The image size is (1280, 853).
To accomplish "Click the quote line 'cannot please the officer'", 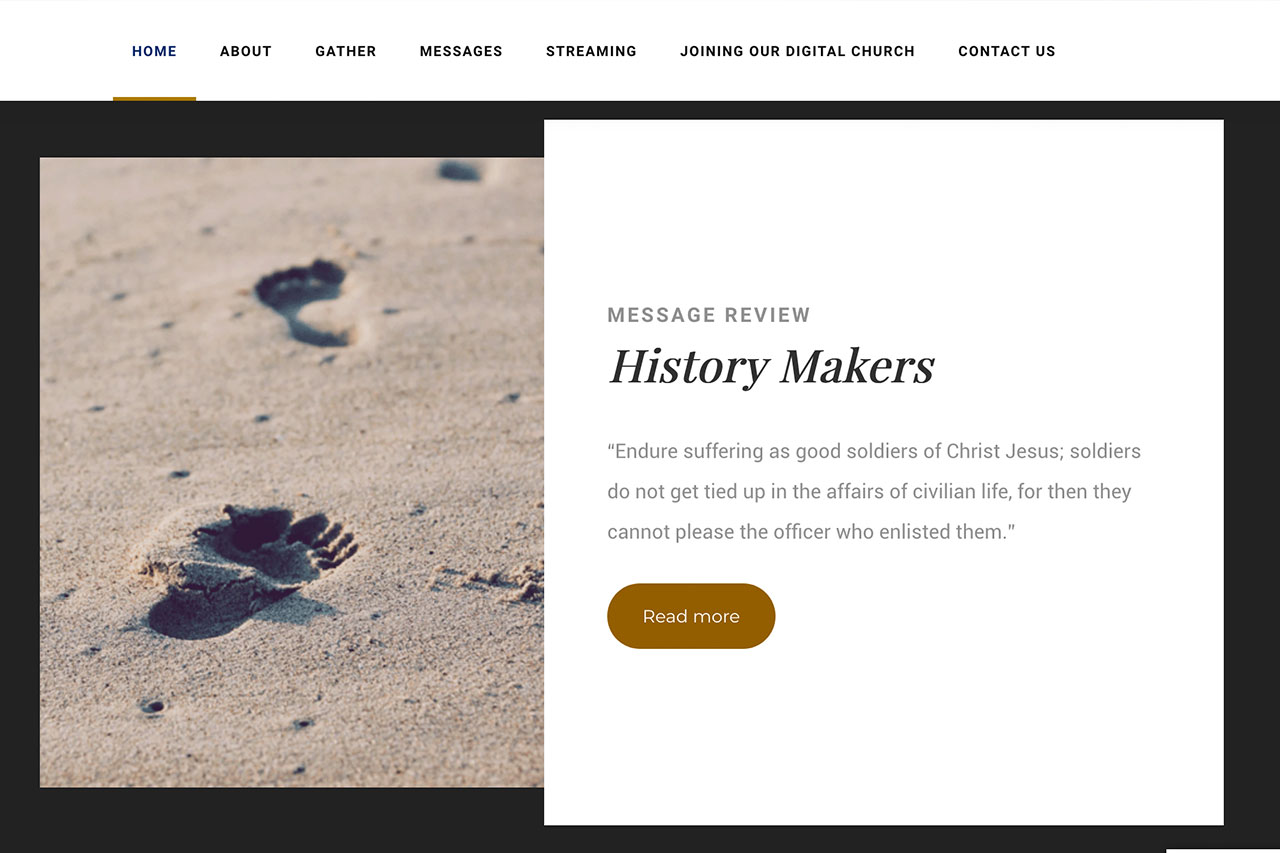I will (x=811, y=532).
